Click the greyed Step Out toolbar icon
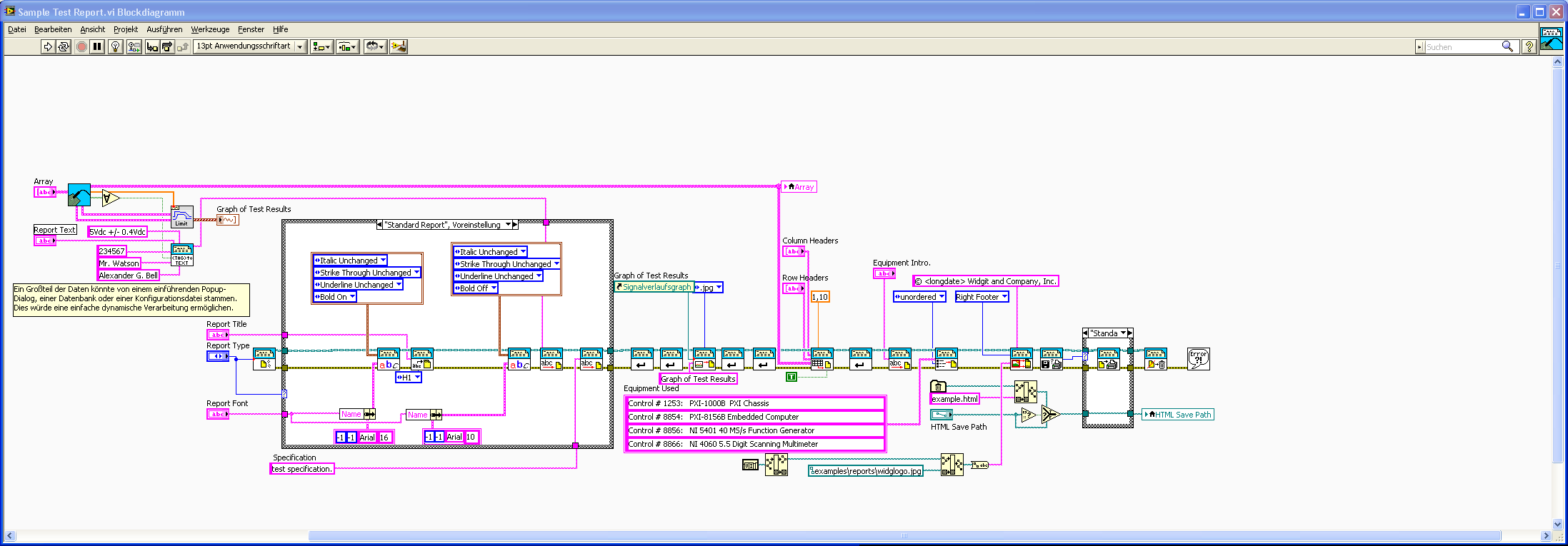Screen dimensions: 1568x546 click(x=183, y=46)
